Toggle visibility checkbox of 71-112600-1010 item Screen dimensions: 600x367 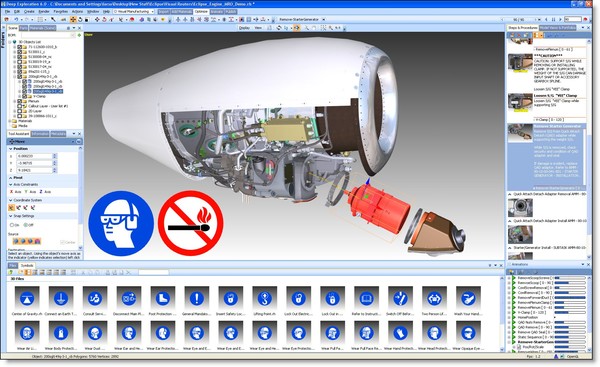20,47
